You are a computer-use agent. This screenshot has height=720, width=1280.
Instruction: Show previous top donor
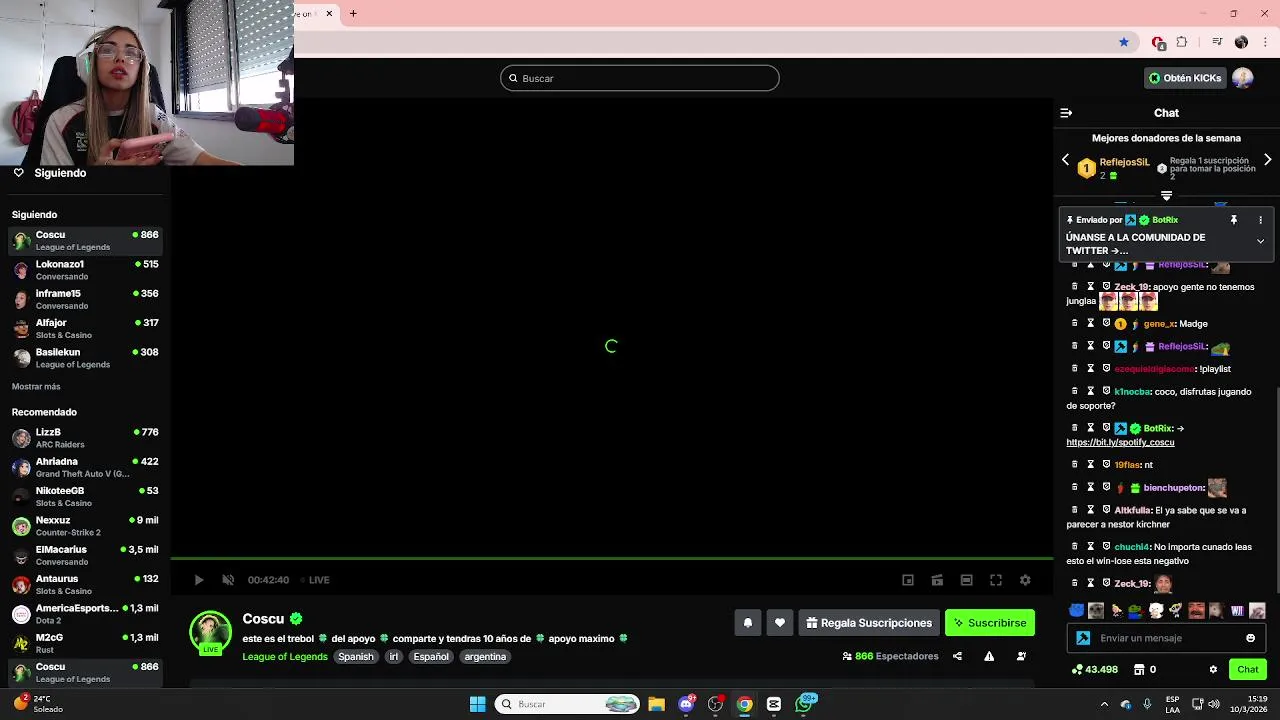[1065, 160]
